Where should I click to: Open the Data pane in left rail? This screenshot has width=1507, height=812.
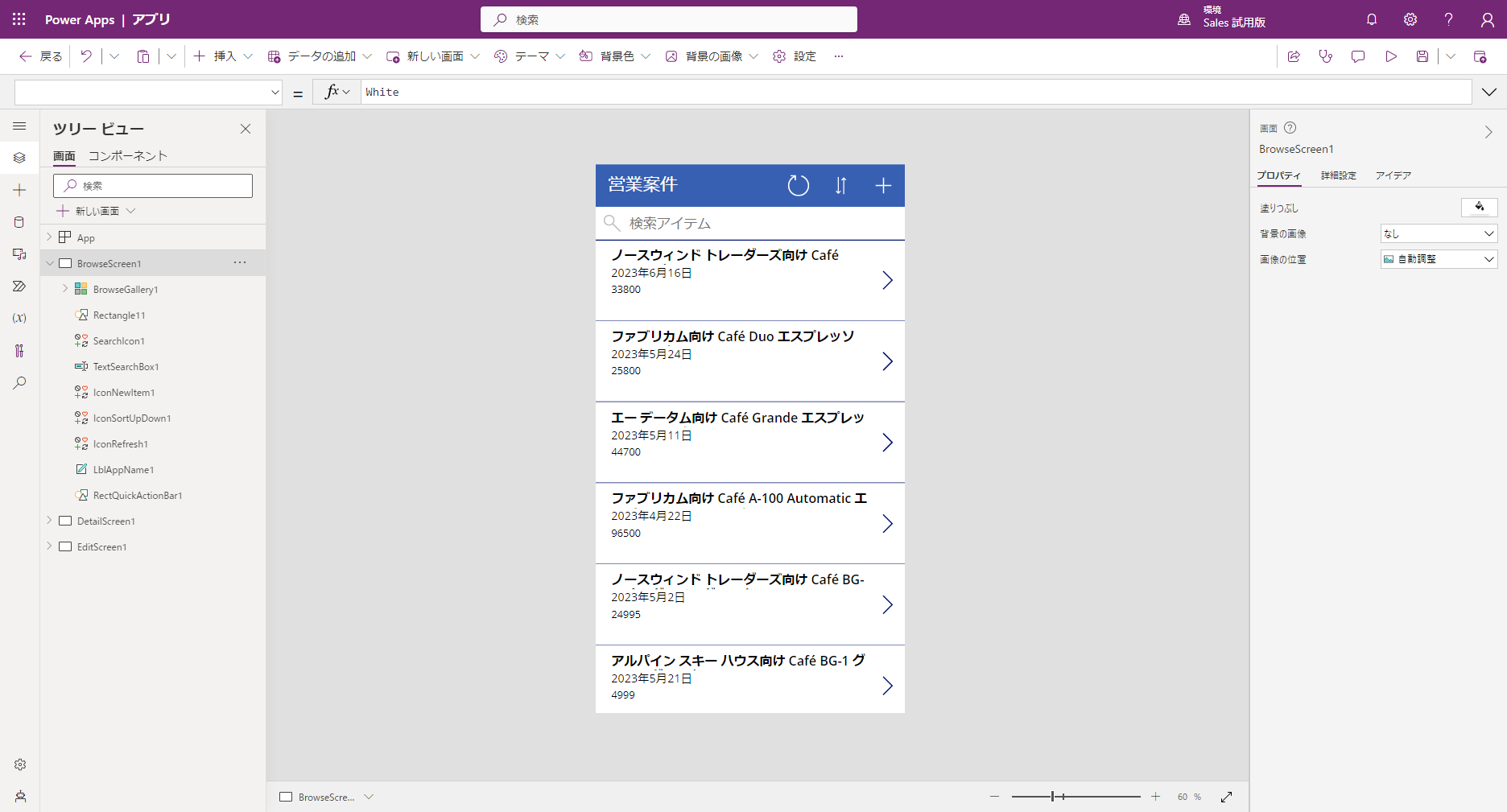19,222
